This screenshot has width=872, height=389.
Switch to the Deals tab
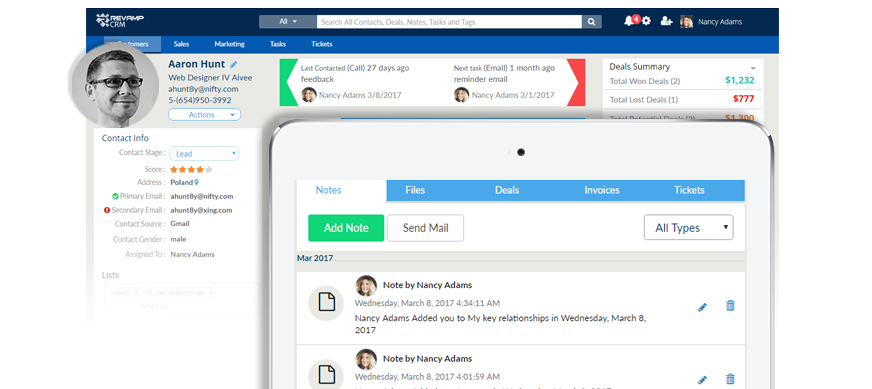pyautogui.click(x=507, y=190)
